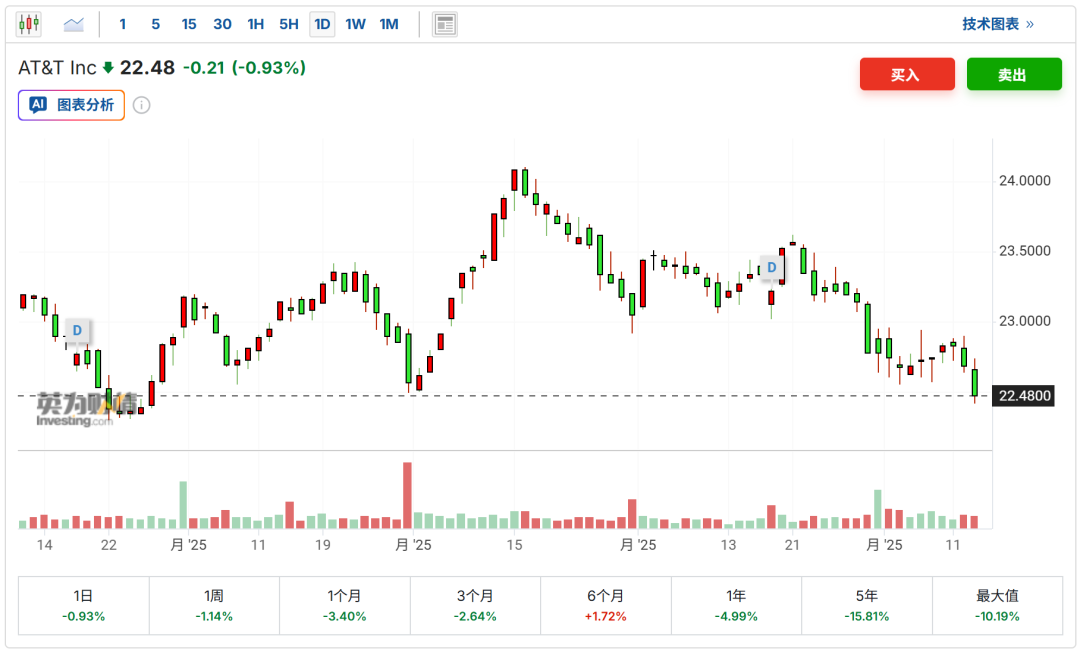Screen dimensions: 1080x655
Task: Click the 22.4800 current price label
Action: [x=1024, y=396]
